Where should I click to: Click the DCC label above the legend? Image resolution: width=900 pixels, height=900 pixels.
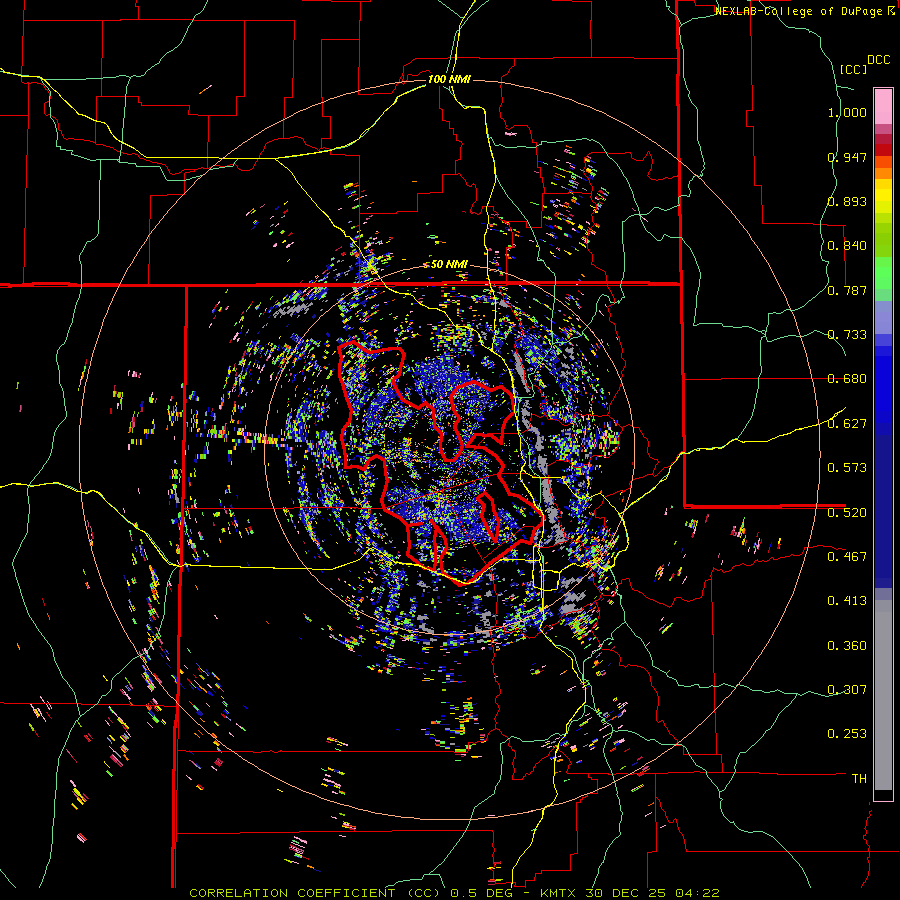tap(878, 60)
